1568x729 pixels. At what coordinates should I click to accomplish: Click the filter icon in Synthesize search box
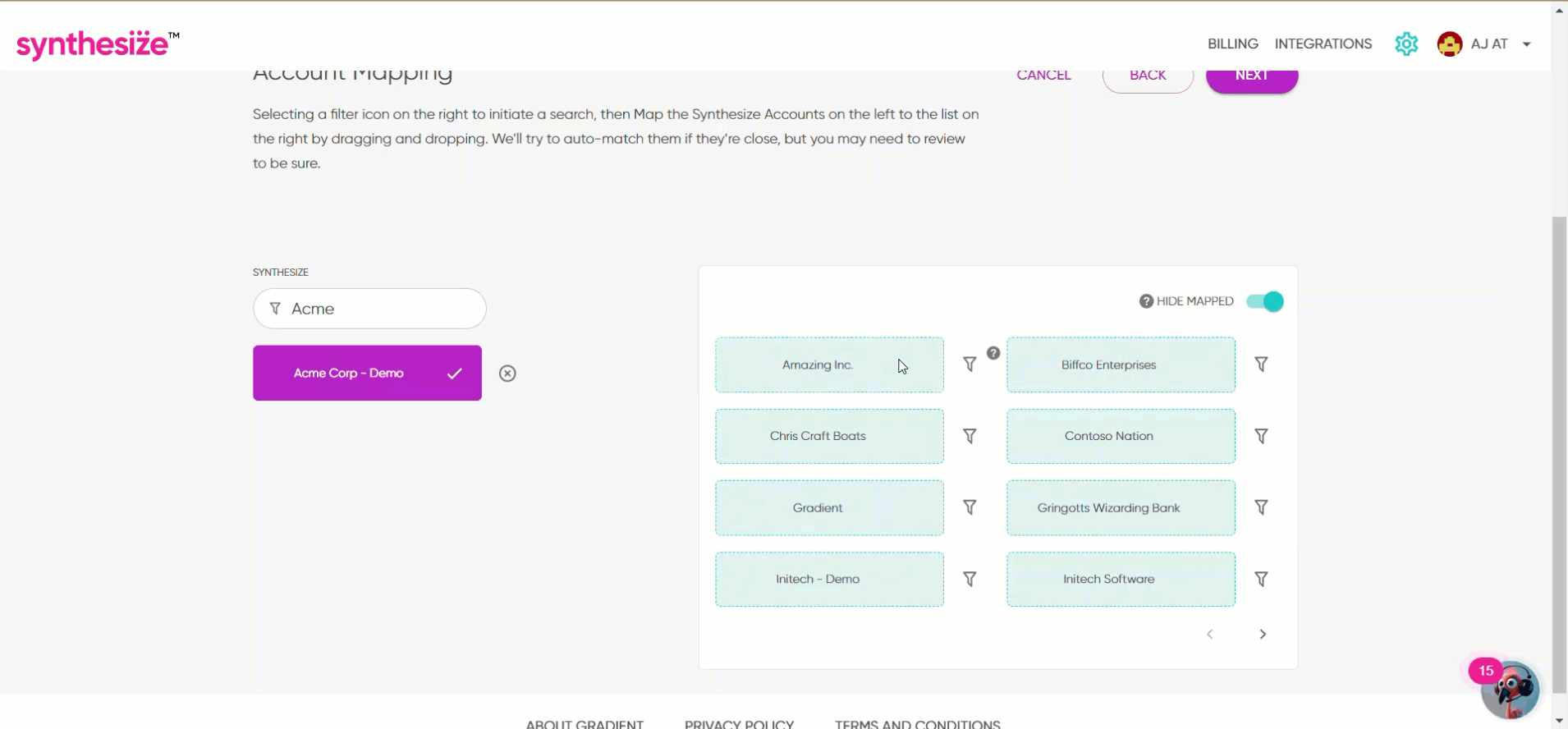point(275,309)
